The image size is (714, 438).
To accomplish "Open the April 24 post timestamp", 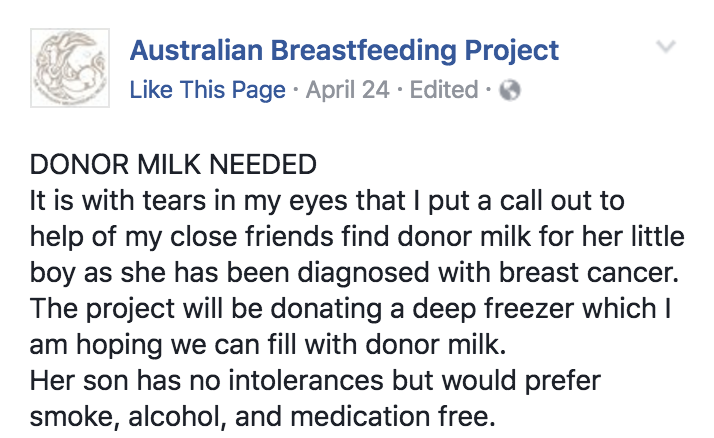I will pos(347,90).
